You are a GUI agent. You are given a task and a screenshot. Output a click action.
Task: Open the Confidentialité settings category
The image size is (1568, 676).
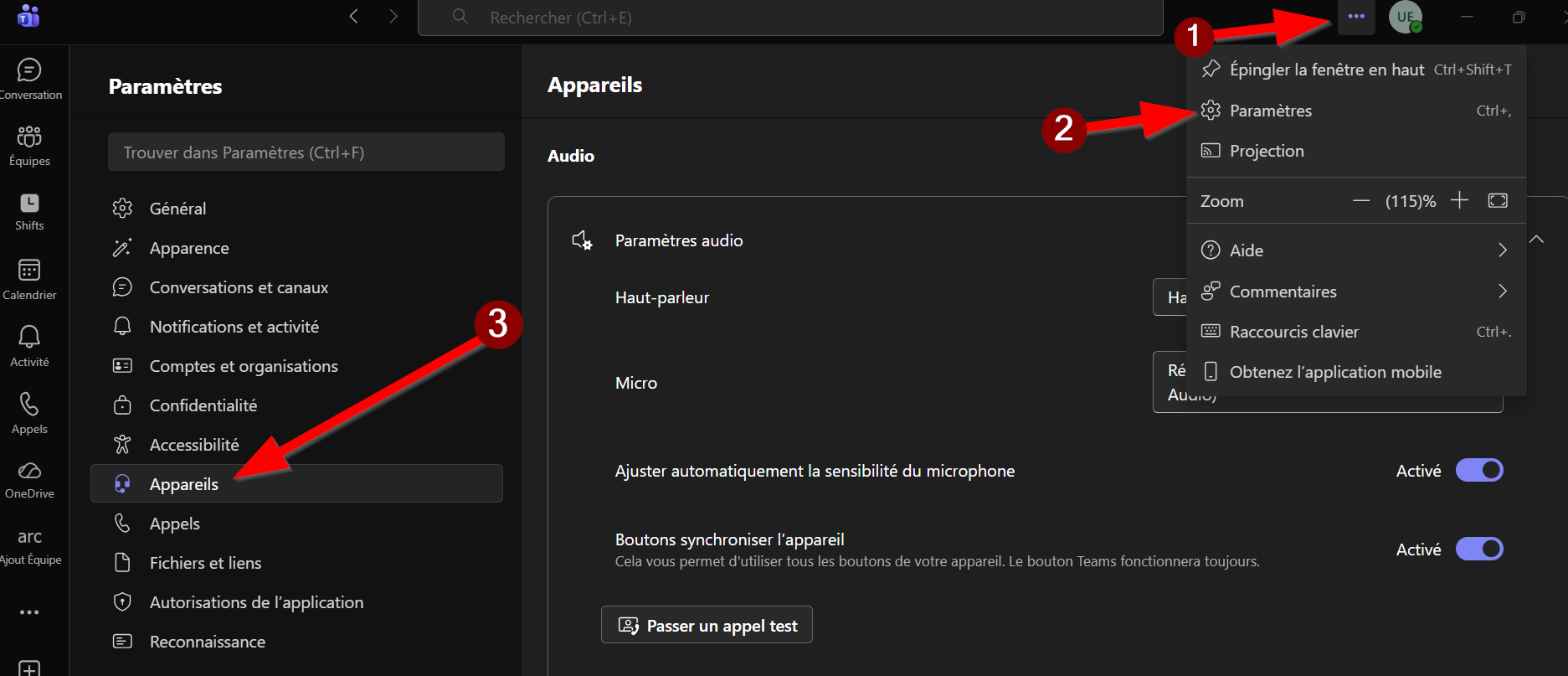[x=203, y=405]
